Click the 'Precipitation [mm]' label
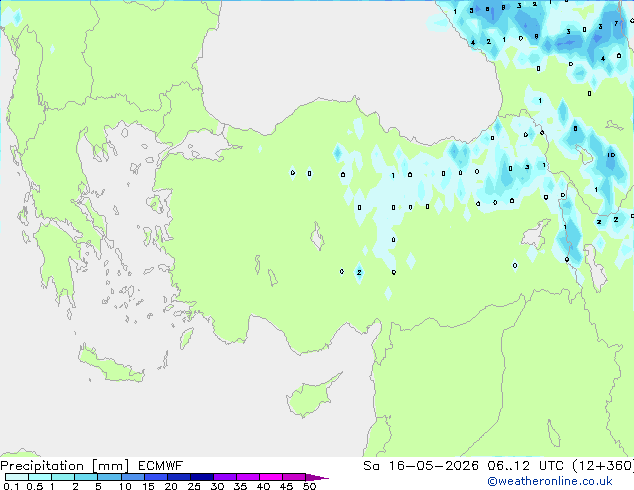This screenshot has height=490, width=634. (x=64, y=466)
